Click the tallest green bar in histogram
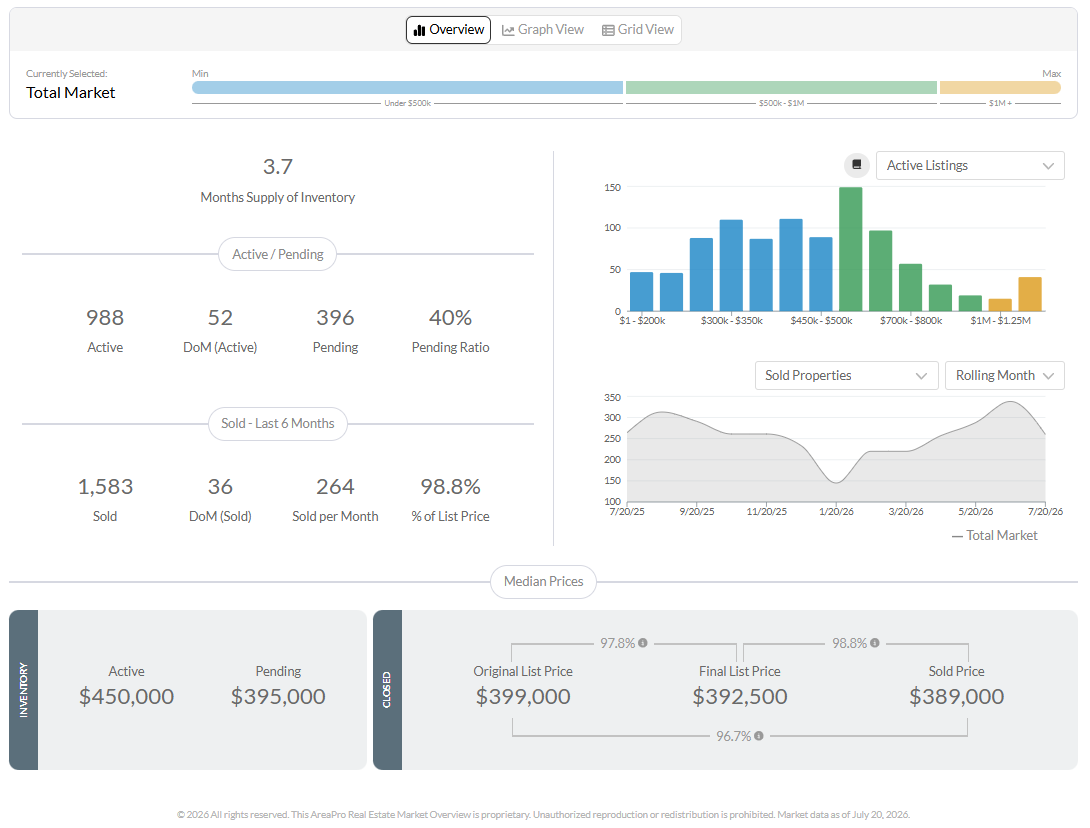This screenshot has width=1090, height=828. (x=850, y=249)
